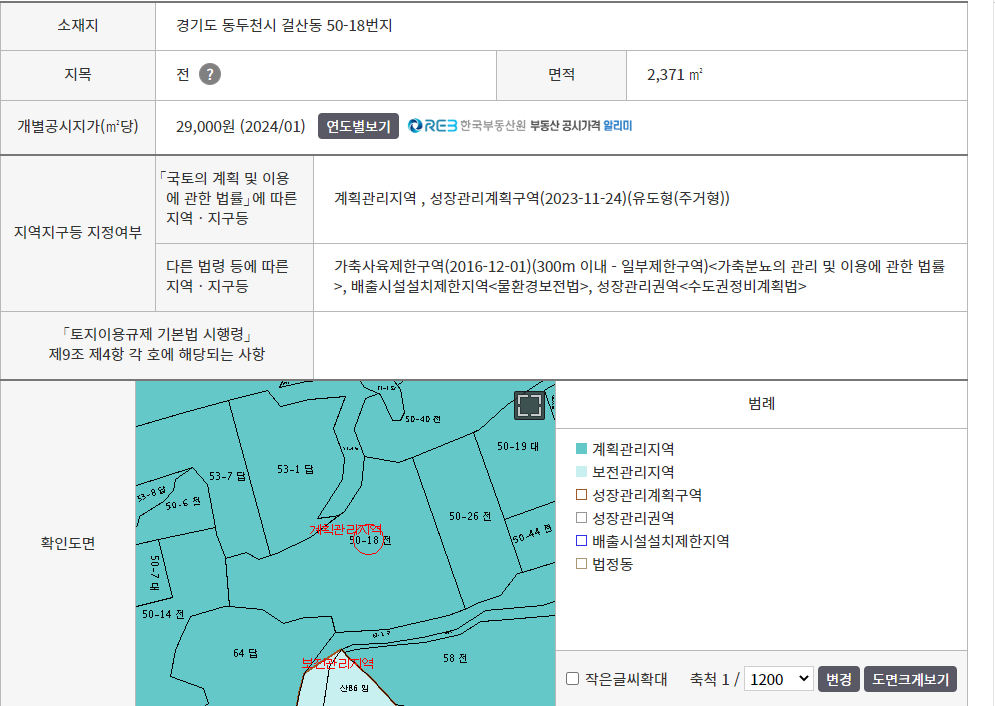
Task: Select parcel 산86 임 on the map
Action: (353, 688)
